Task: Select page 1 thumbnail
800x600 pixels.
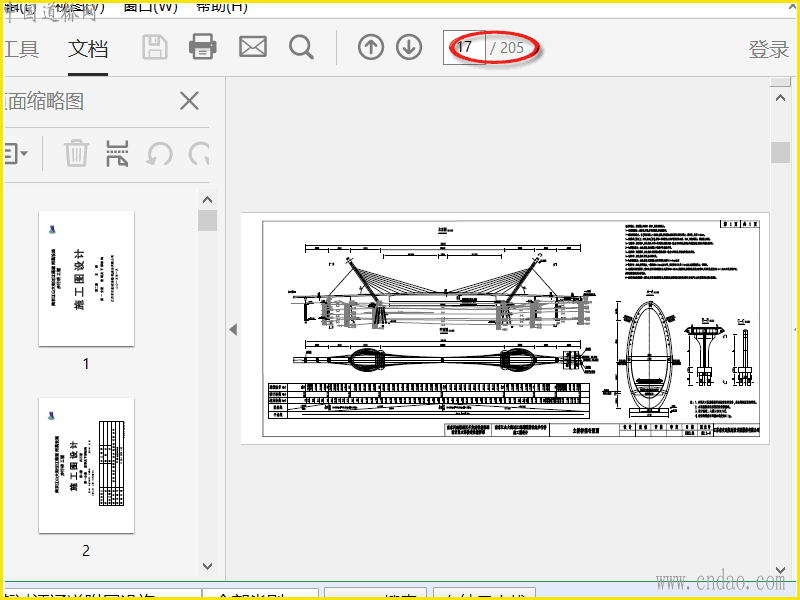Action: coord(86,279)
